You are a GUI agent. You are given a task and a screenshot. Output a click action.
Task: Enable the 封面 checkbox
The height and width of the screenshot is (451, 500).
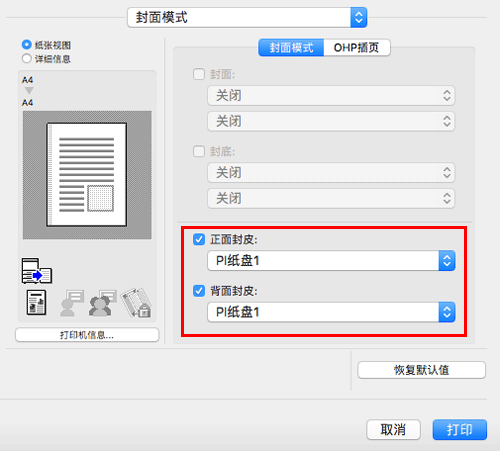(x=199, y=74)
